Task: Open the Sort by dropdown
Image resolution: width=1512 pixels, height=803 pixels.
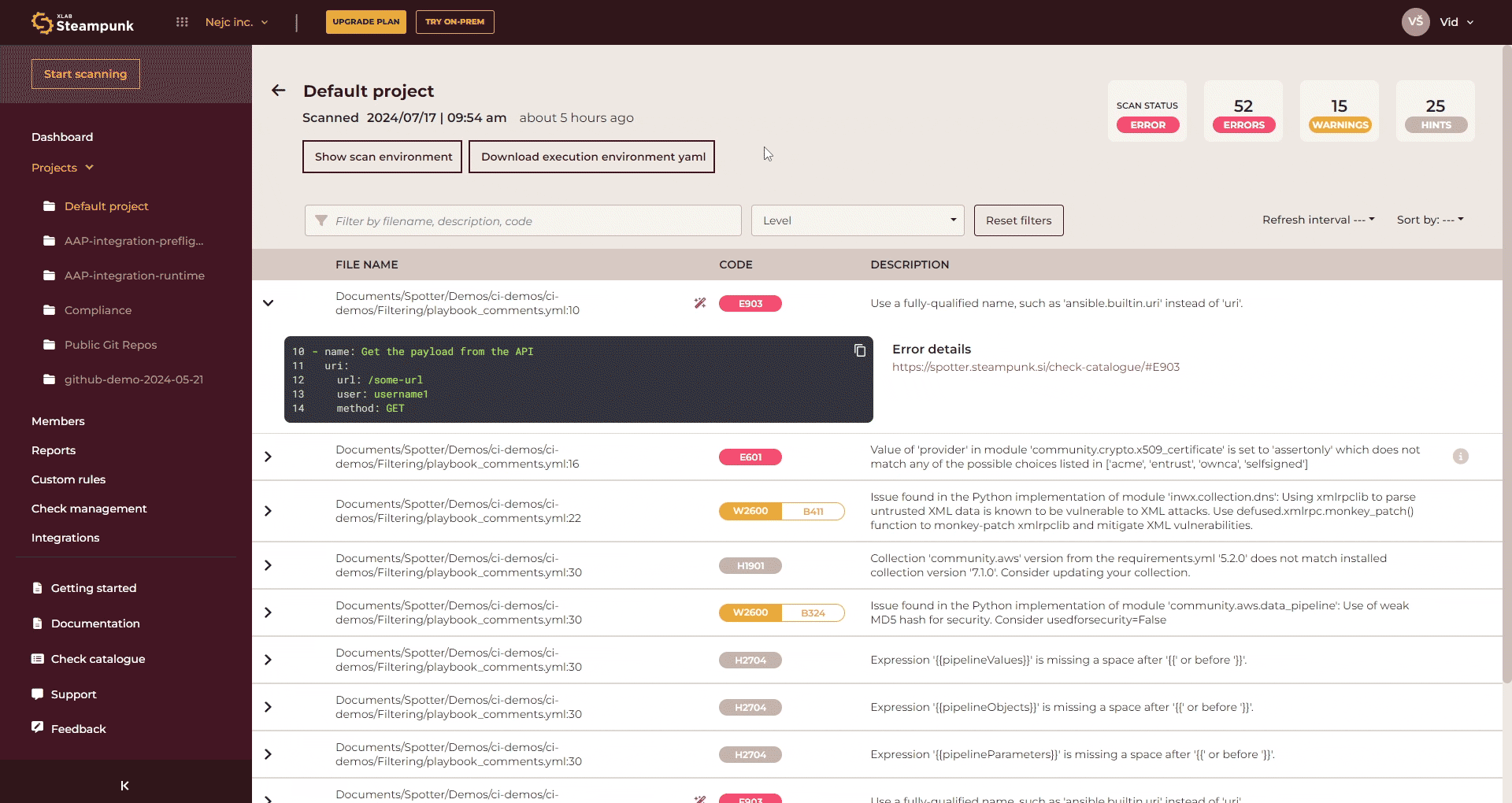Action: click(x=1429, y=220)
